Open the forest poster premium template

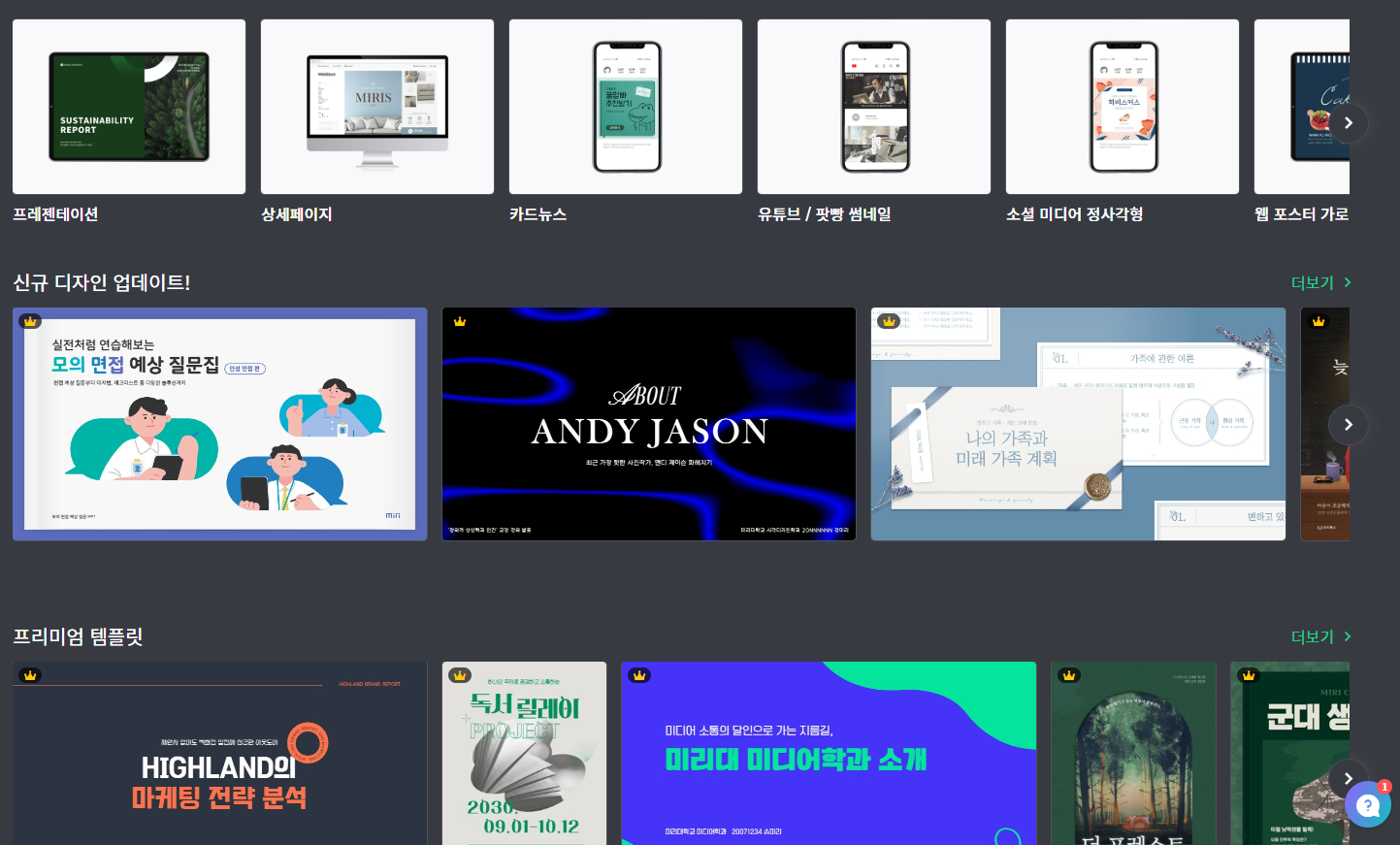tap(1133, 753)
